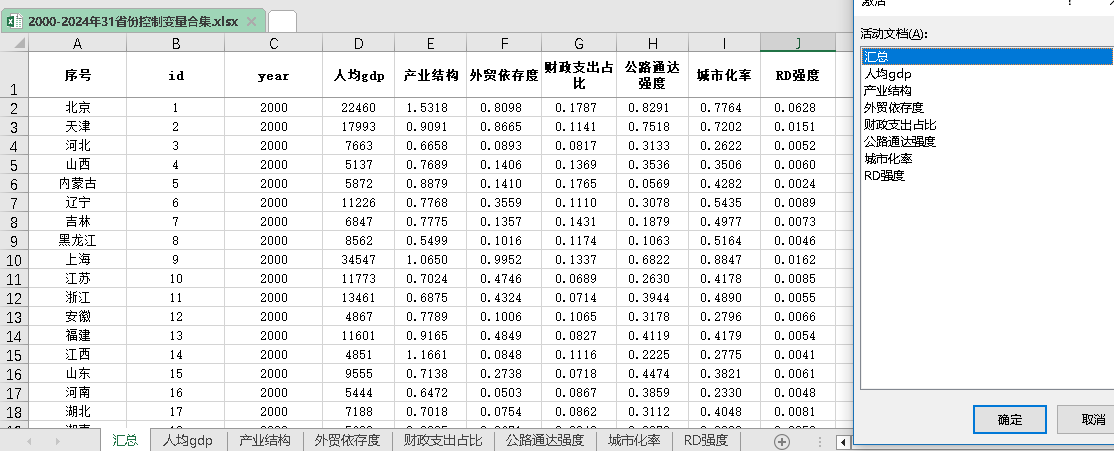This screenshot has height=451, width=1114.
Task: Click the 外贸依存度 header cell in row 1
Action: pyautogui.click(x=504, y=75)
